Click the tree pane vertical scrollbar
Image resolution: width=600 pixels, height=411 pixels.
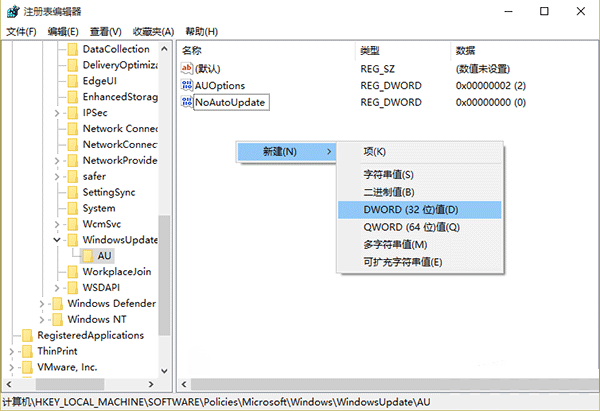point(166,250)
